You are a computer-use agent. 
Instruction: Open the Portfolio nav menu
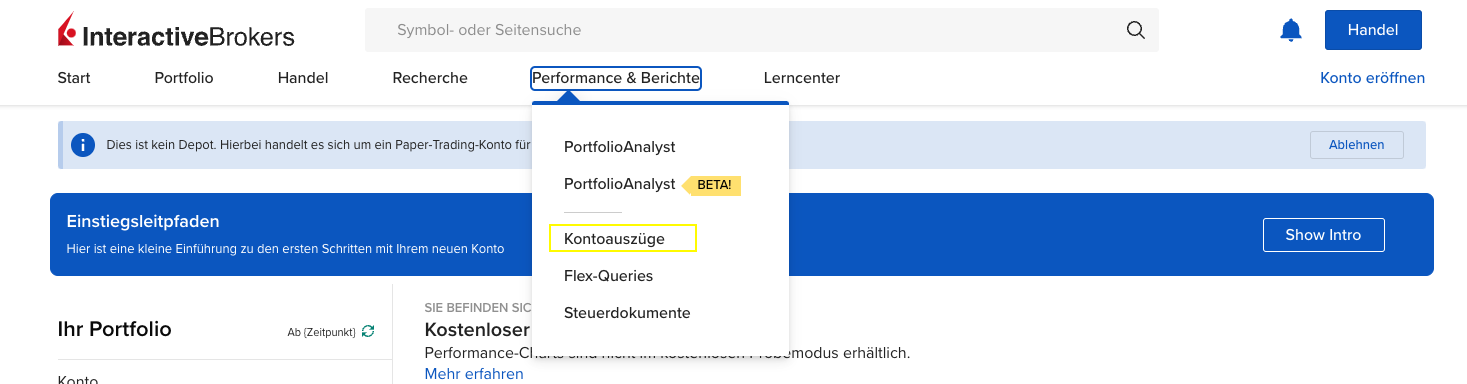point(184,78)
